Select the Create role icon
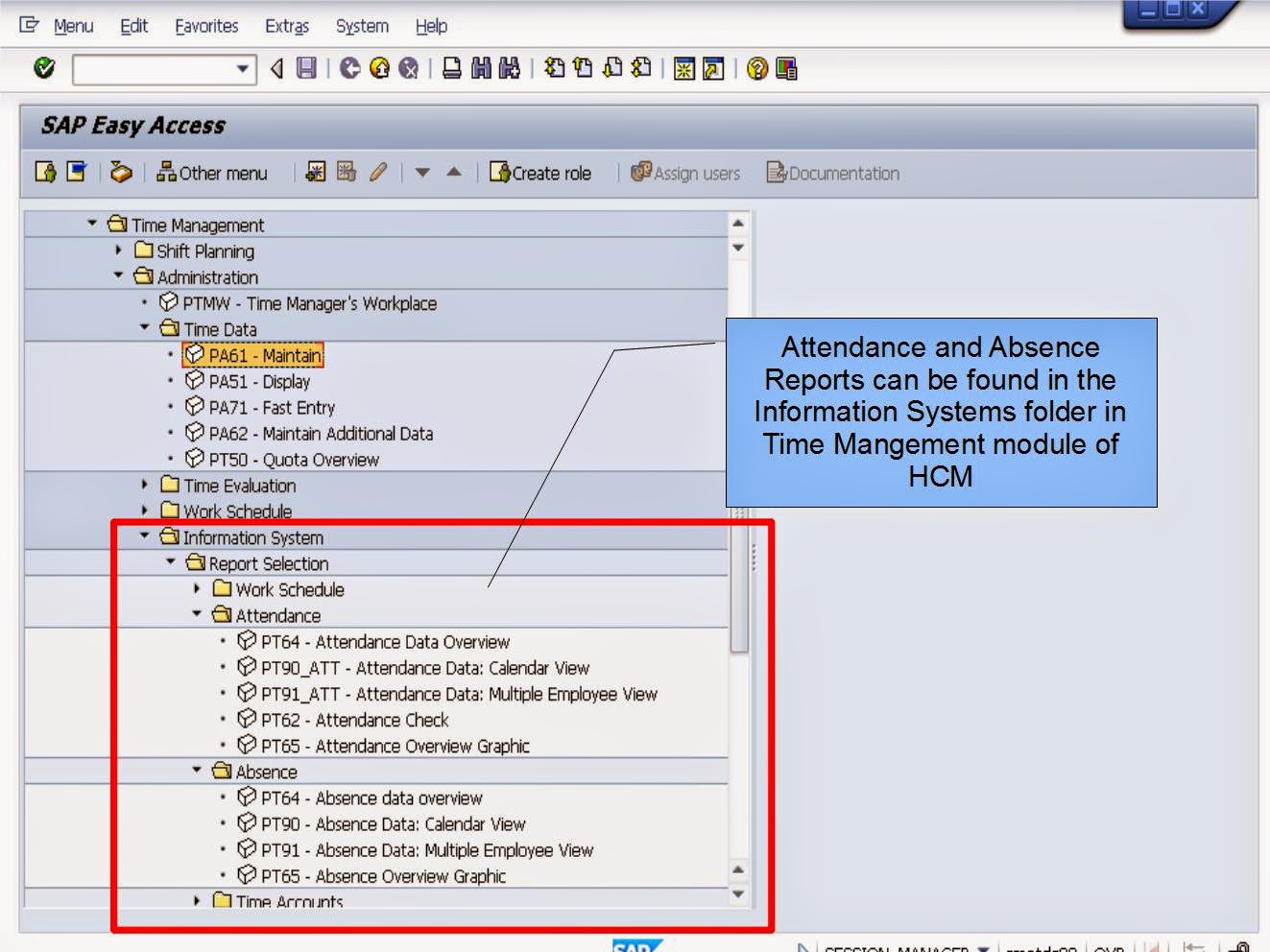The height and width of the screenshot is (952, 1270). pos(540,173)
